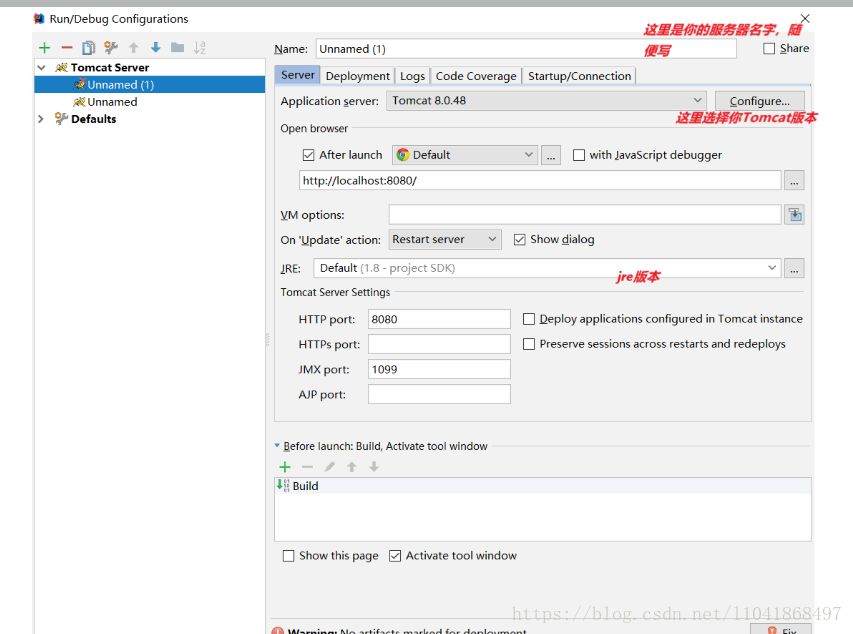
Task: Click the Tomcat icon beside Unnamed
Action: click(x=79, y=102)
